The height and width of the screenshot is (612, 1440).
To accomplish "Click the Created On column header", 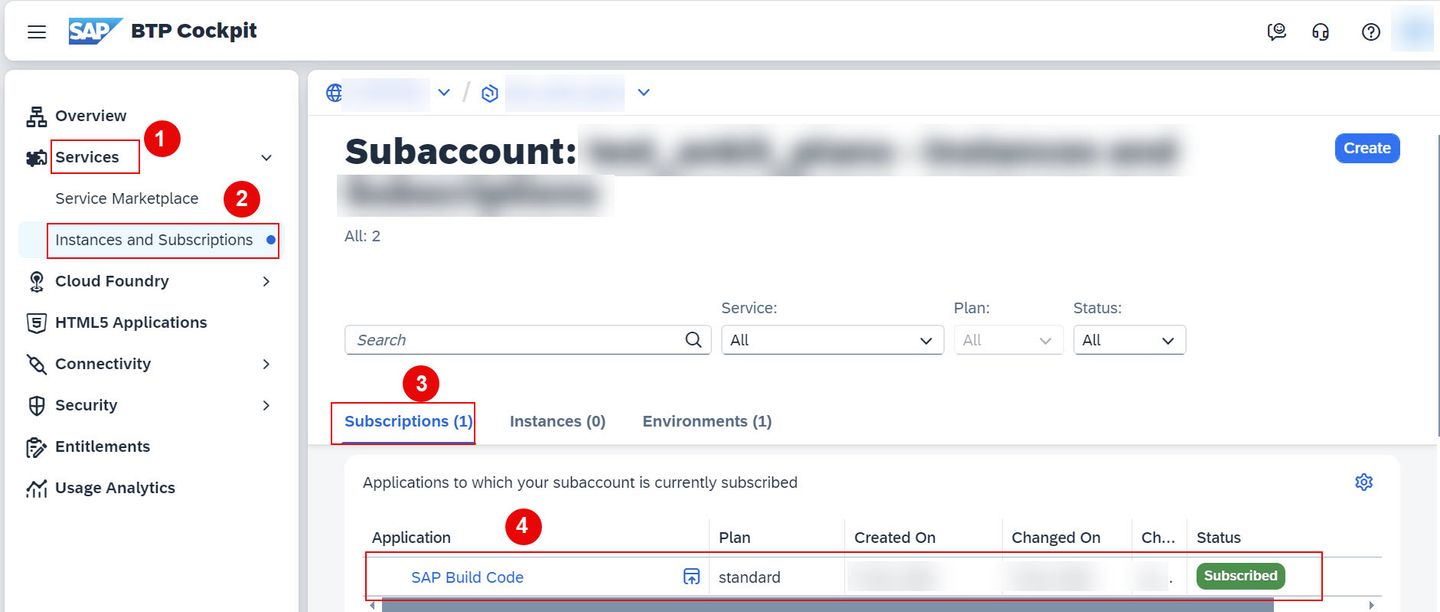I will 895,538.
